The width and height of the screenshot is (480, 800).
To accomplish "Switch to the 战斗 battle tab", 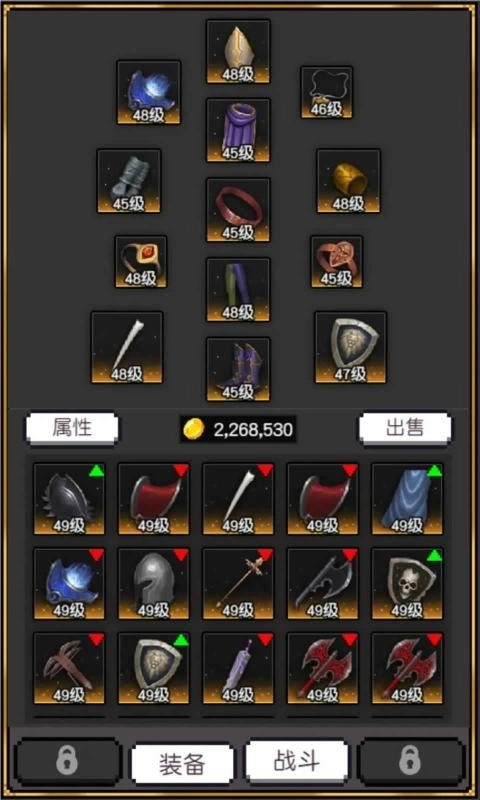I will (x=297, y=761).
